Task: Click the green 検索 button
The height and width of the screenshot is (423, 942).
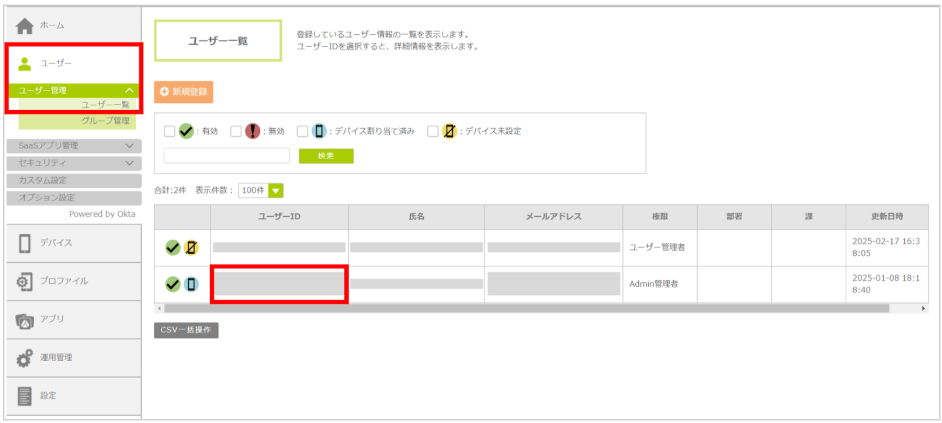Action: 326,156
